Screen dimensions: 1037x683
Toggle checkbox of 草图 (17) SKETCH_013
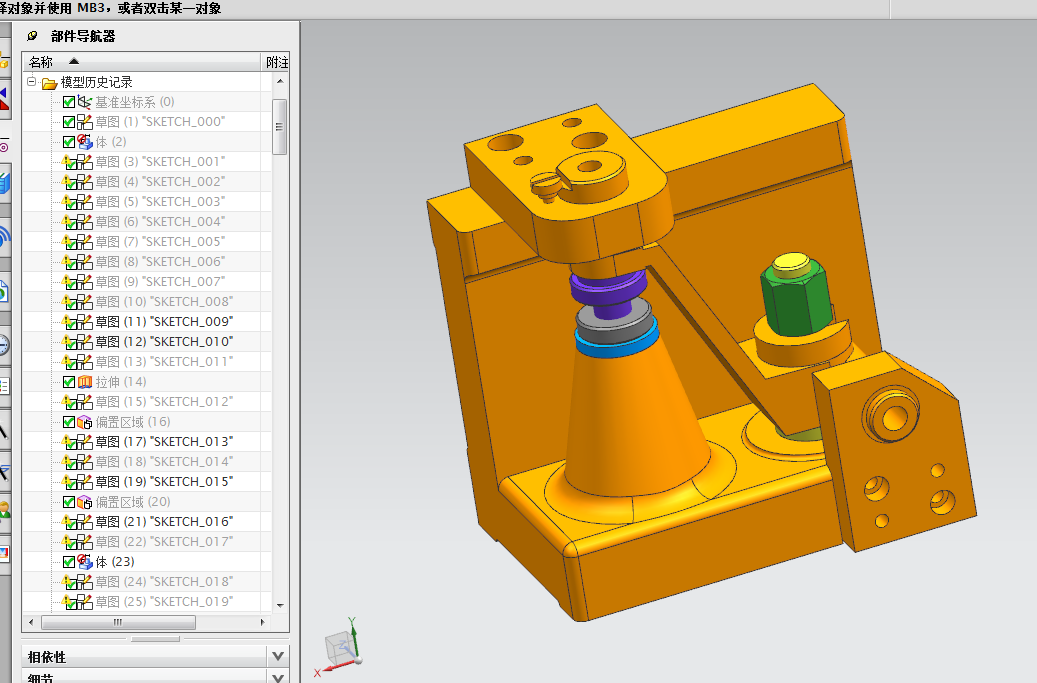(69, 442)
